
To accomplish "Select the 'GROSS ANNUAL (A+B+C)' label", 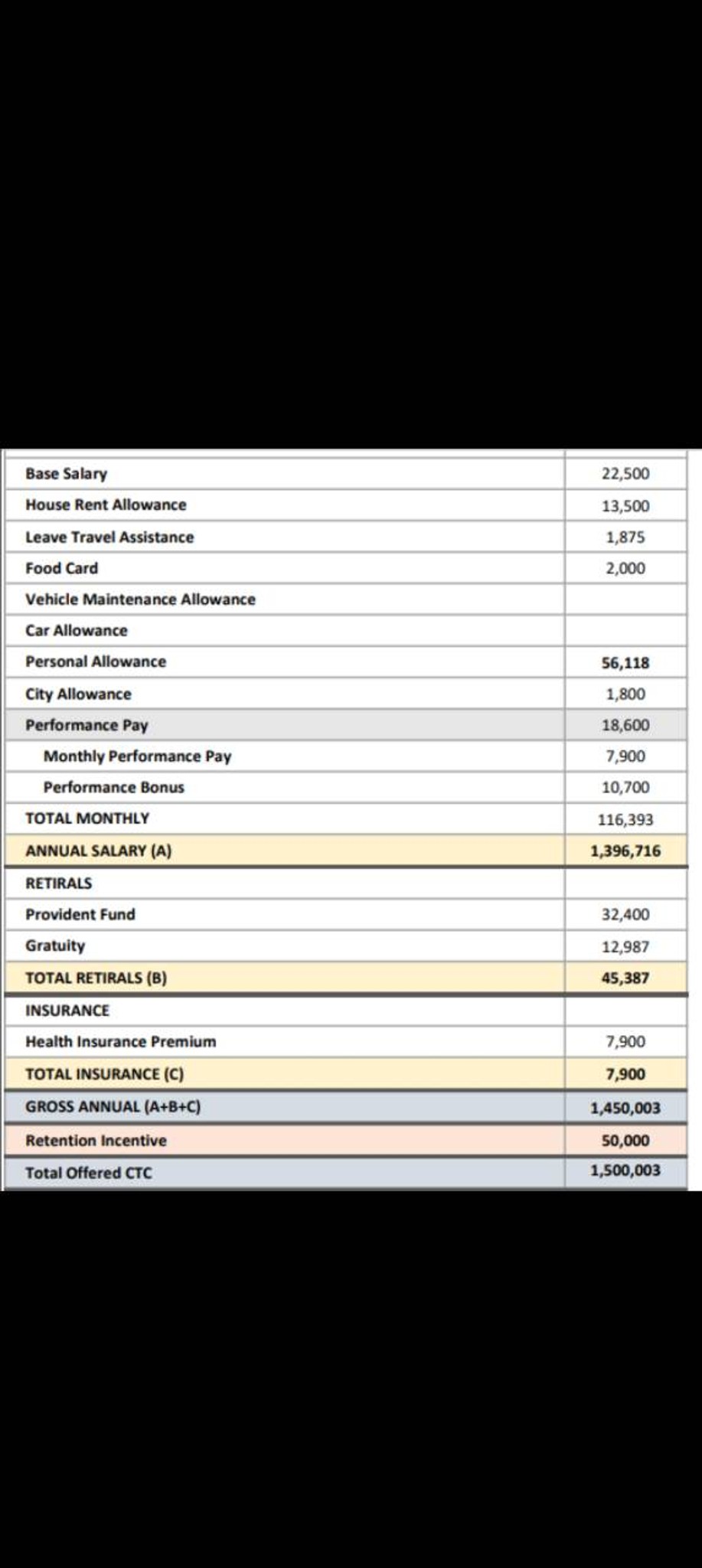I will click(x=113, y=1107).
